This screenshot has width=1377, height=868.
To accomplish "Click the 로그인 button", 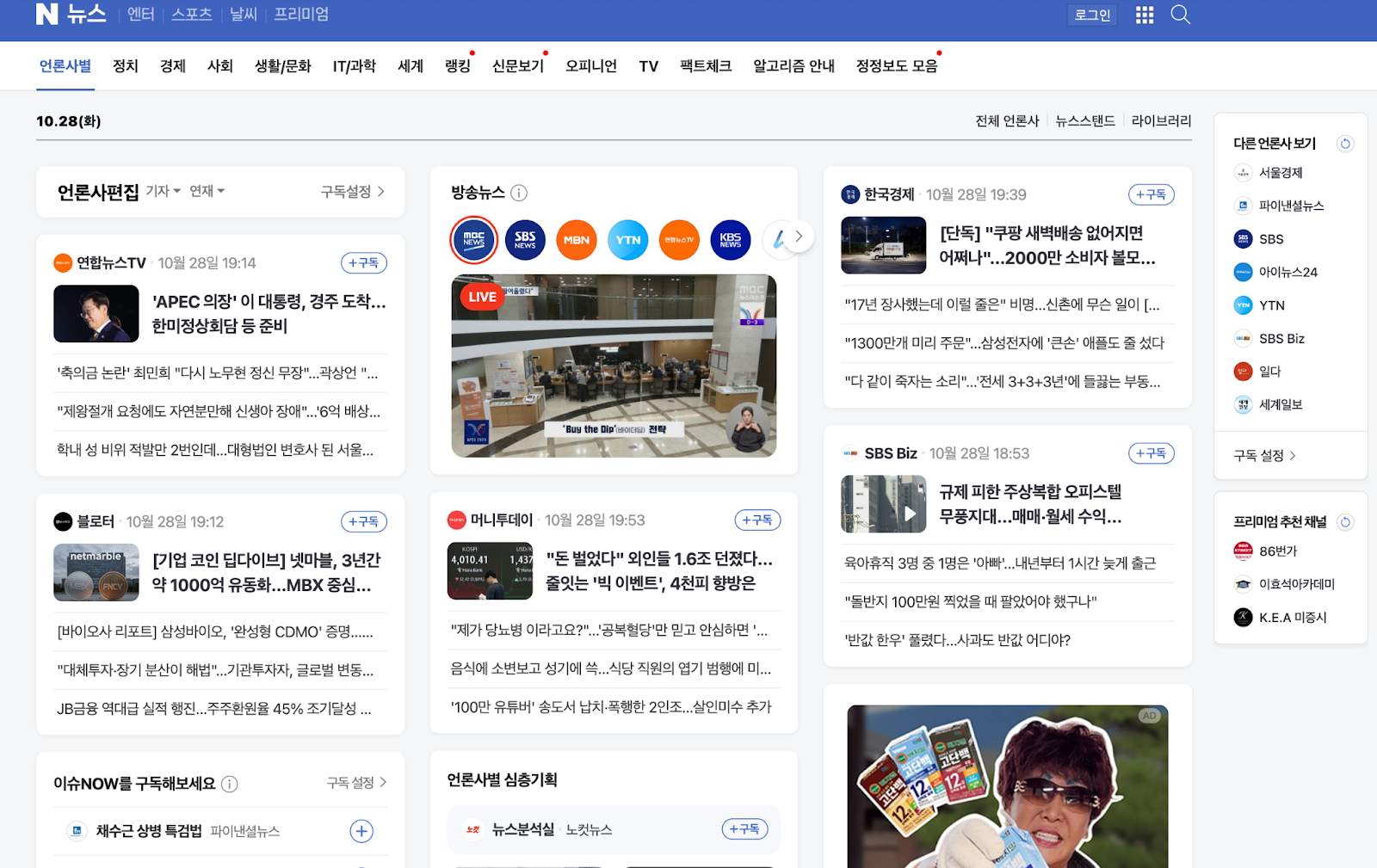I will [1093, 15].
